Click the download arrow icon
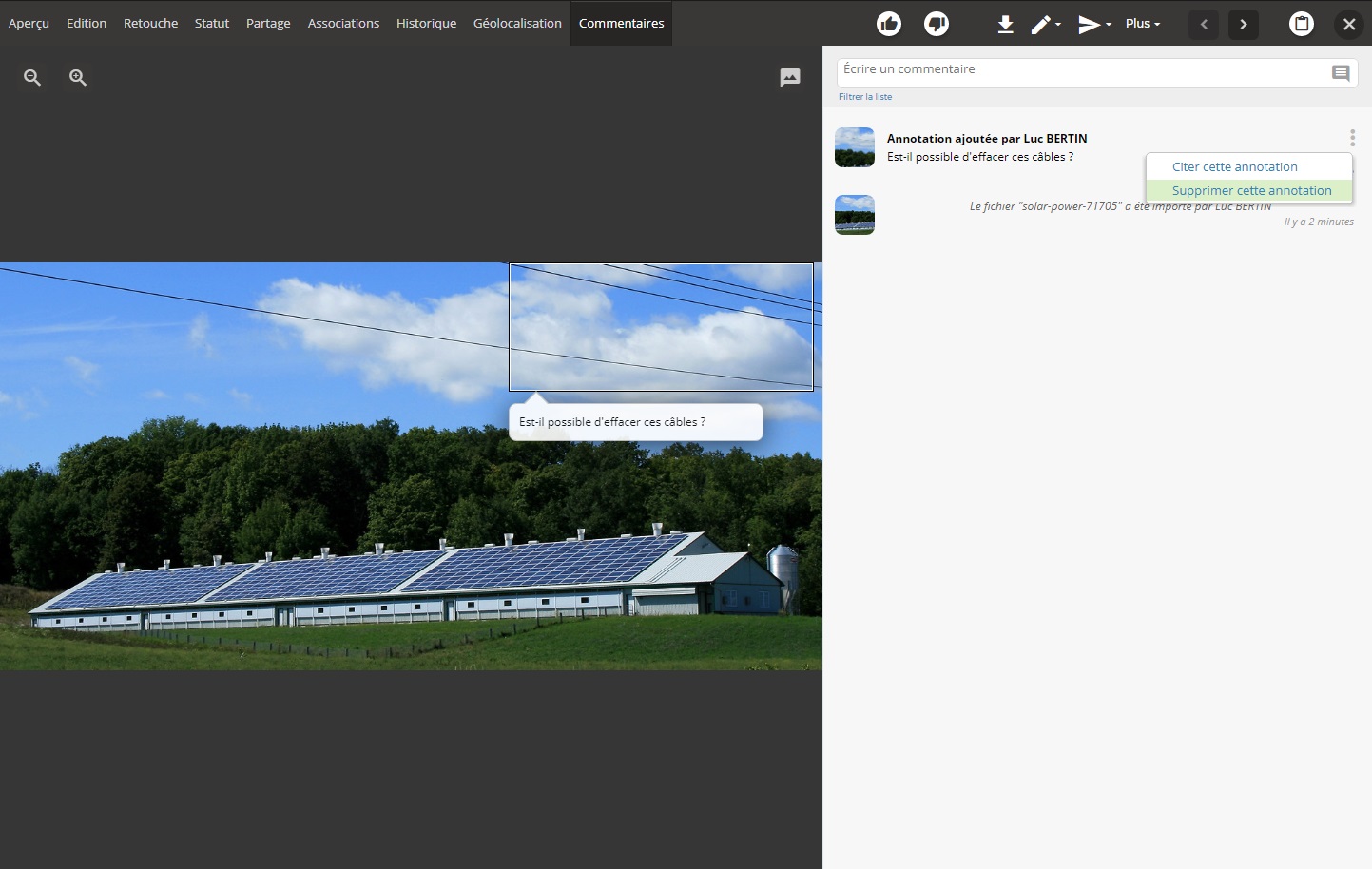The width and height of the screenshot is (1372, 869). 1005,24
